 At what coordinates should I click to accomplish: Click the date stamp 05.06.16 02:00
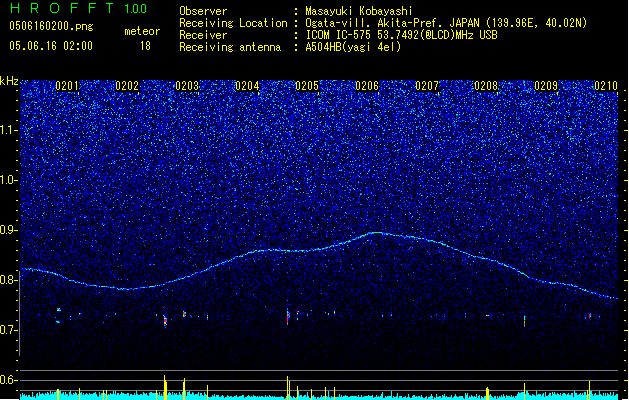pyautogui.click(x=51, y=46)
